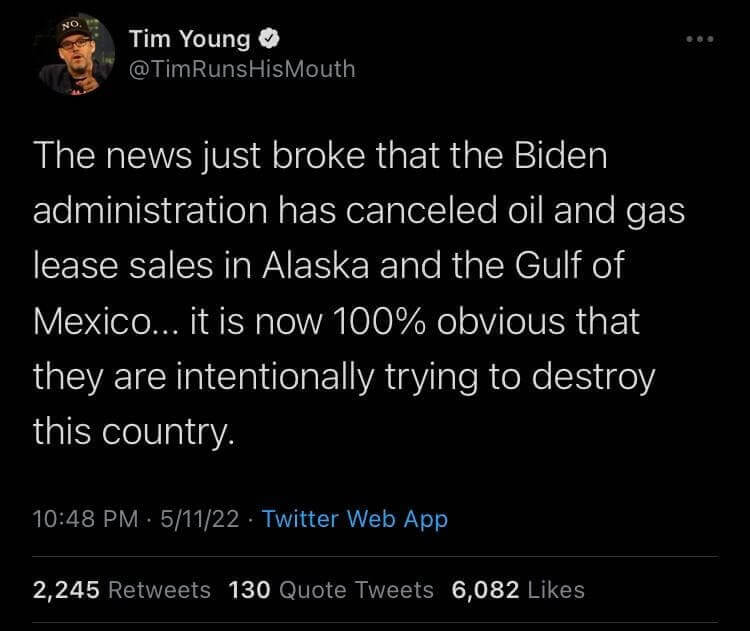Open the @TimRunsHisMouth handle link
The height and width of the screenshot is (631, 750).
point(241,69)
